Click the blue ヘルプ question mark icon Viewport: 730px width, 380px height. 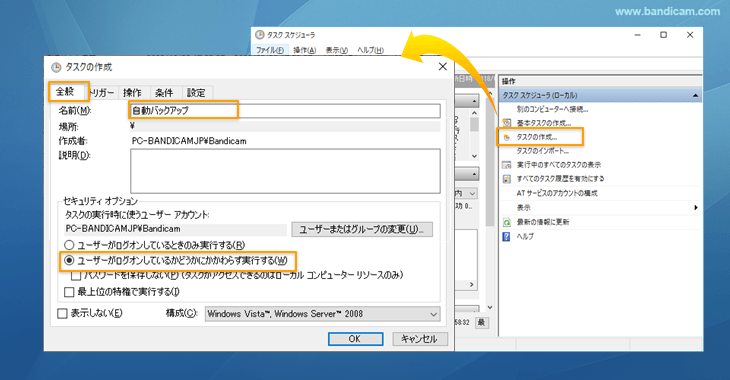(507, 237)
